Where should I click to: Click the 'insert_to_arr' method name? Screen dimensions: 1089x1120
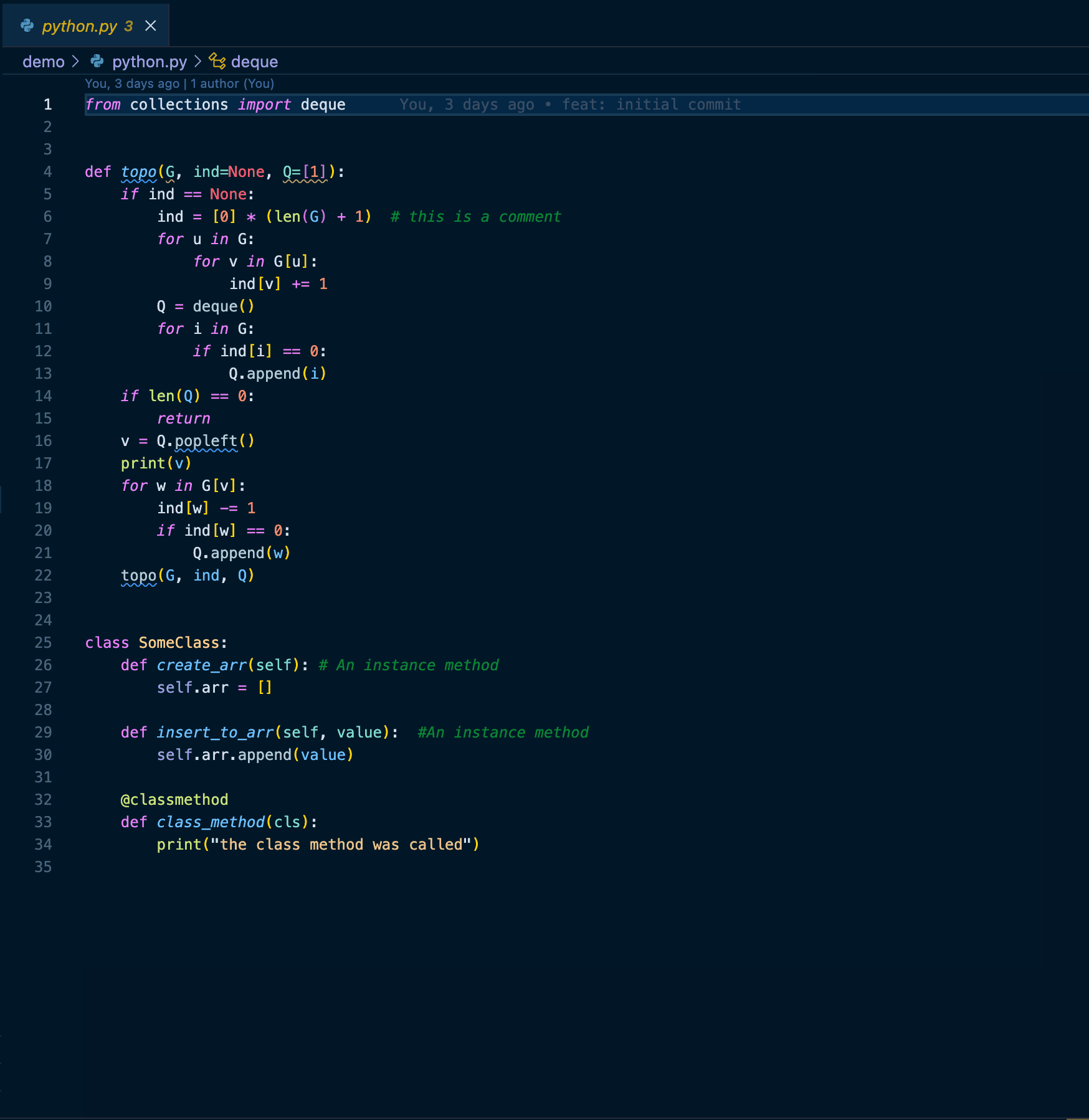[x=216, y=733]
